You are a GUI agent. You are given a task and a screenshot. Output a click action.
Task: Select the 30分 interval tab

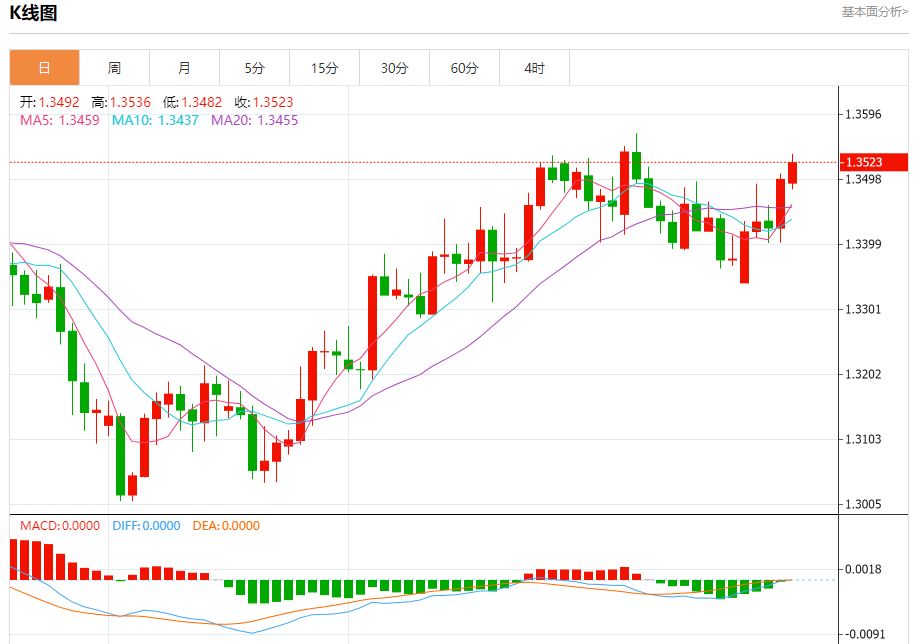[x=394, y=68]
